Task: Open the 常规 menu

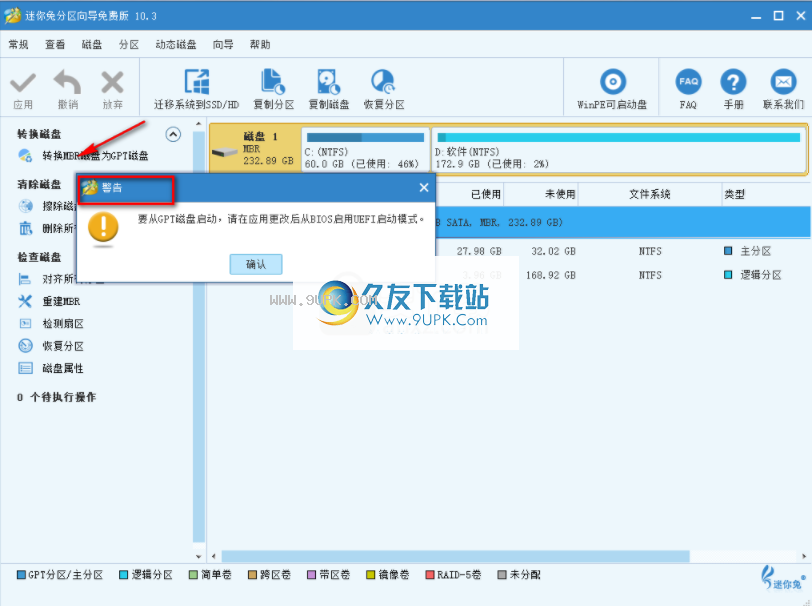Action: 19,45
